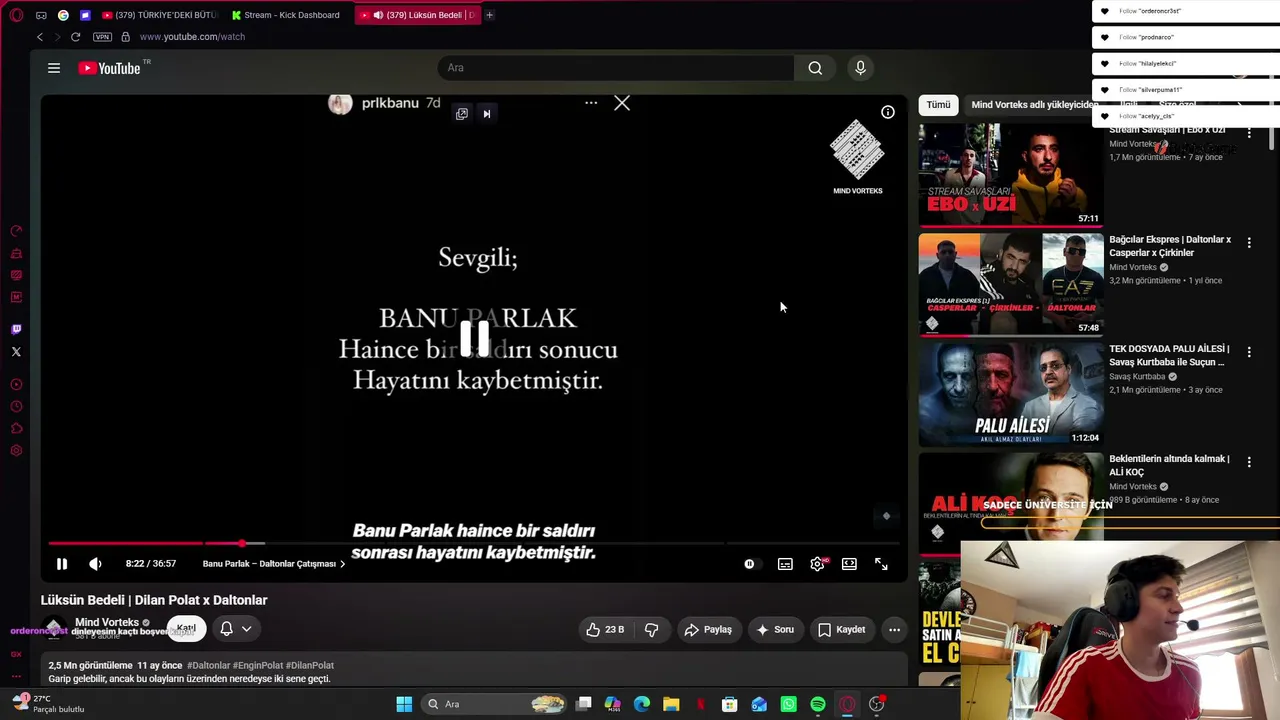Open the YouTube guide hamburger menu

pos(54,68)
